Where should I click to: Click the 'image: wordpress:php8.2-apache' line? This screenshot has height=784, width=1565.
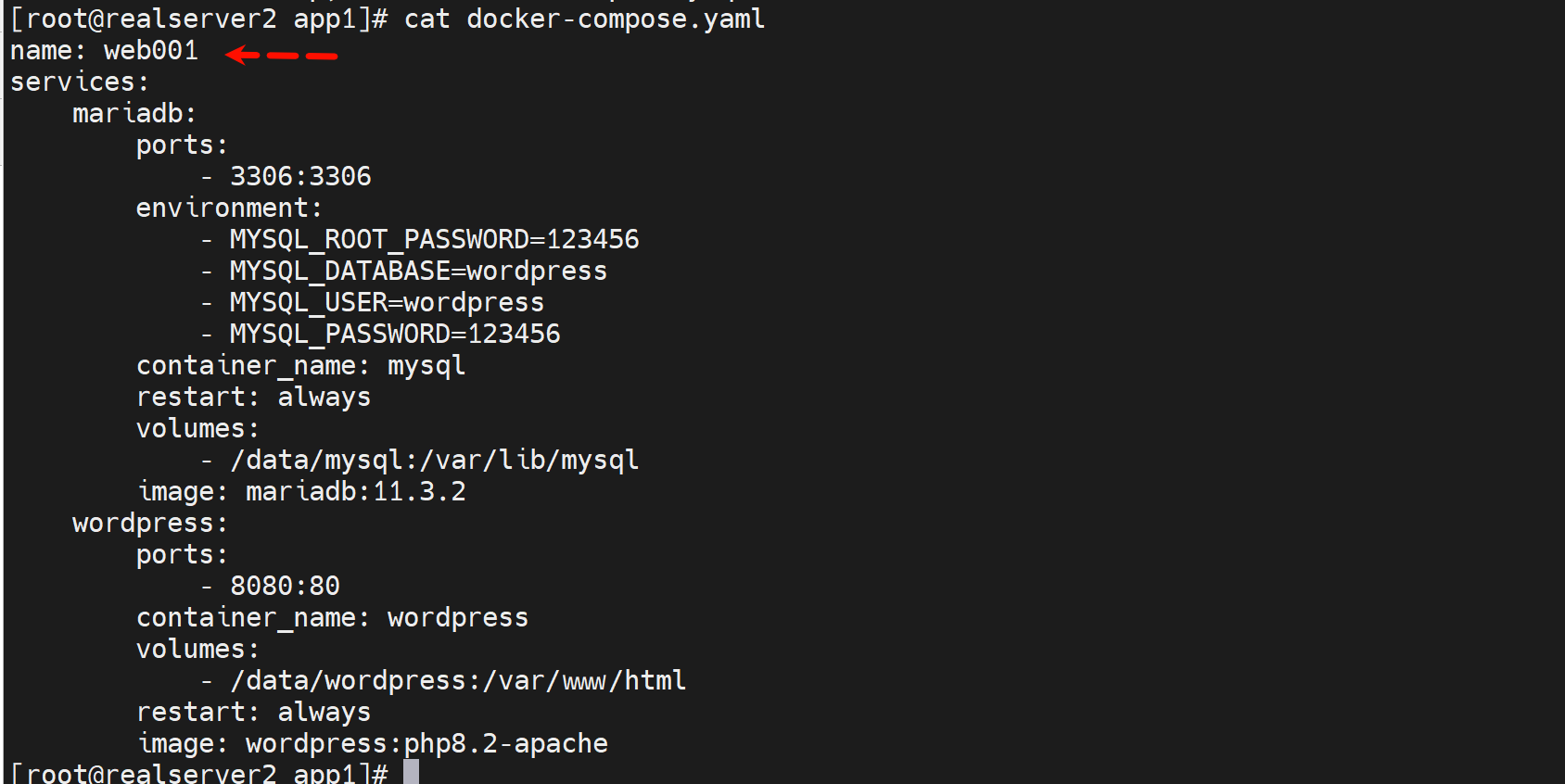point(373,744)
